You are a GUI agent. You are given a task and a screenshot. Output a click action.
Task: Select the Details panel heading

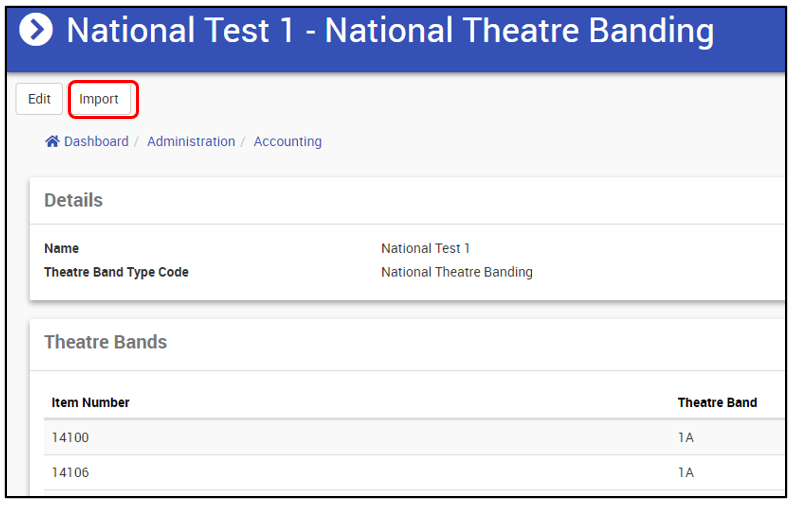73,200
